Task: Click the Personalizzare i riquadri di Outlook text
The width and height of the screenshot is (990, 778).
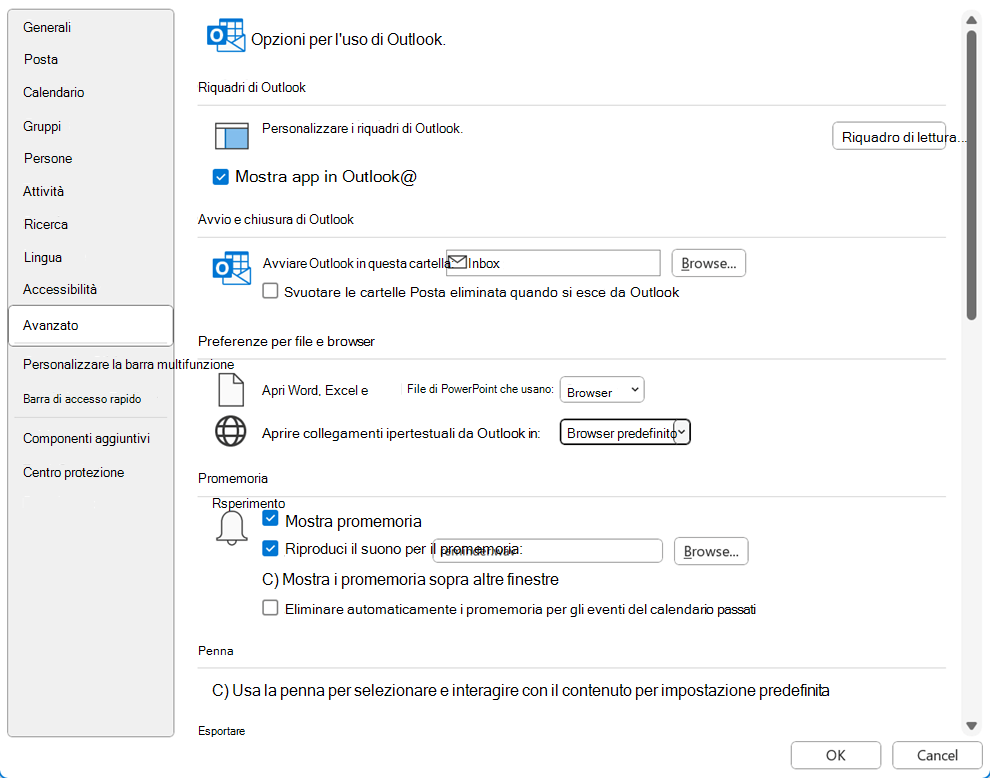Action: (362, 128)
